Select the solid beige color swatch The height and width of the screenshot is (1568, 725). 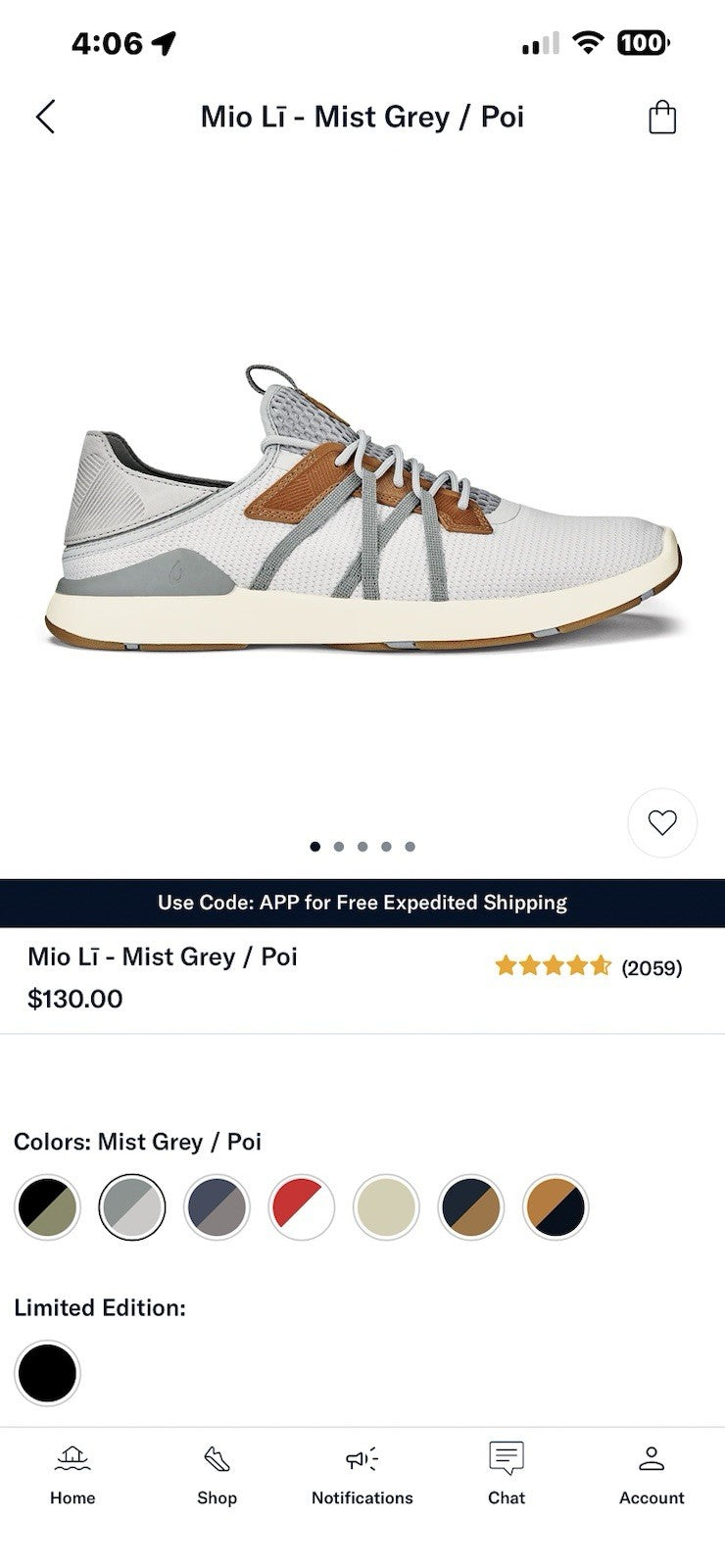coord(386,1207)
